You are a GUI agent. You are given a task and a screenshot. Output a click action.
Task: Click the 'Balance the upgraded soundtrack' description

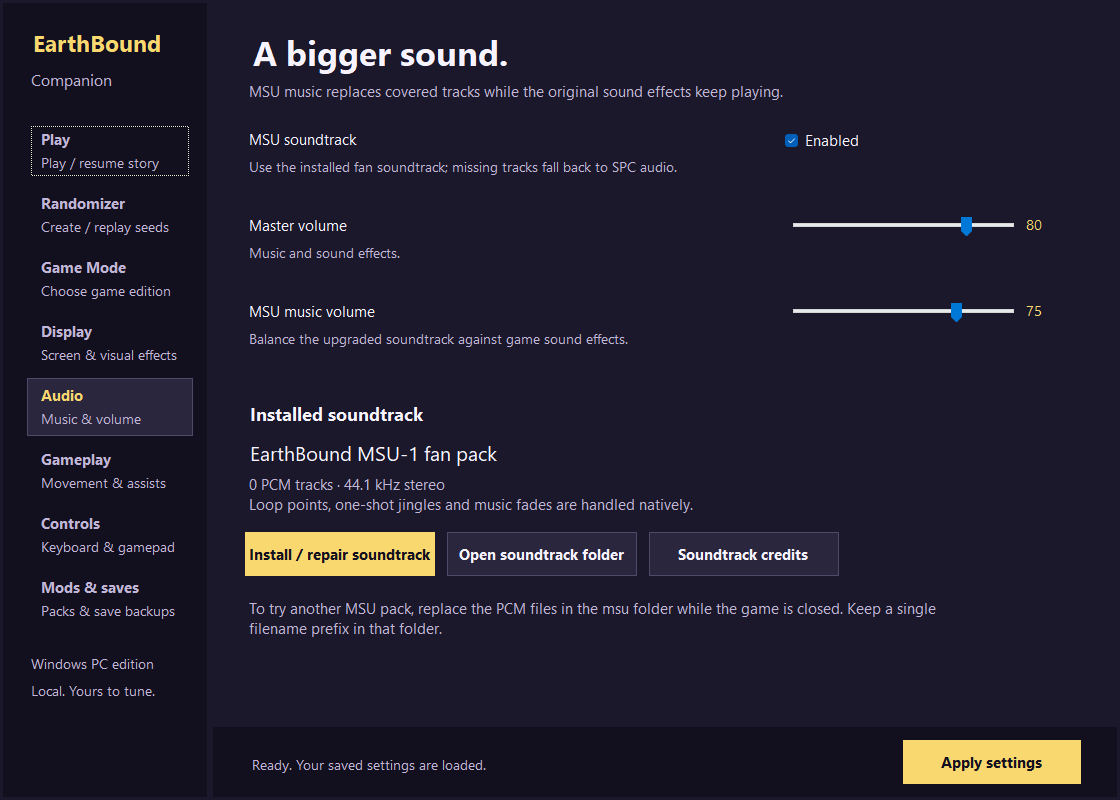439,339
